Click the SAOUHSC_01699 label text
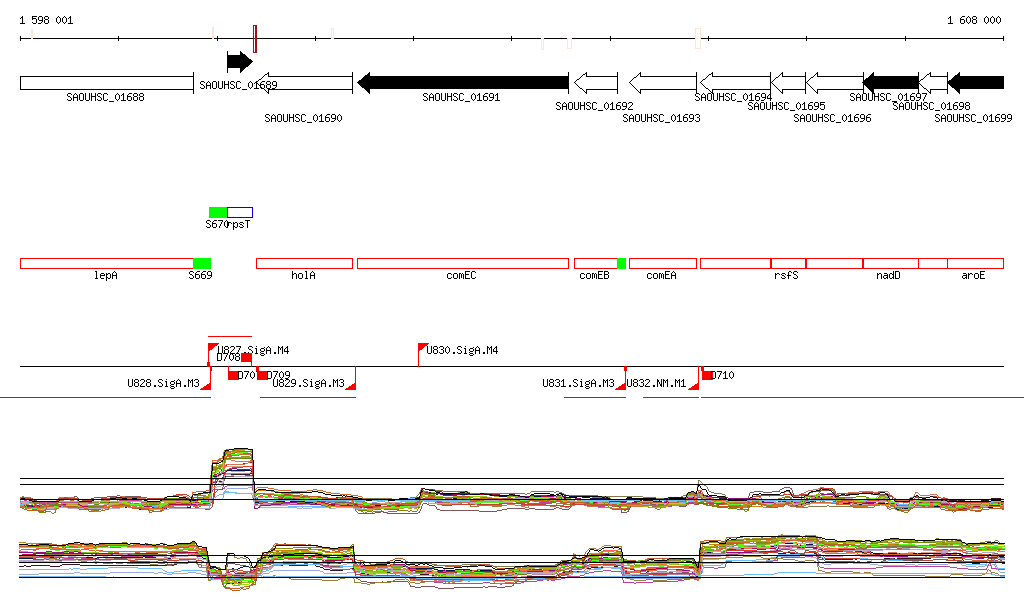 [x=973, y=118]
